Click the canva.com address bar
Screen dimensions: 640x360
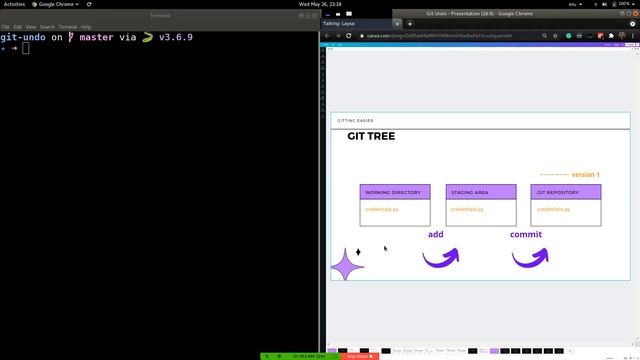pyautogui.click(x=449, y=36)
